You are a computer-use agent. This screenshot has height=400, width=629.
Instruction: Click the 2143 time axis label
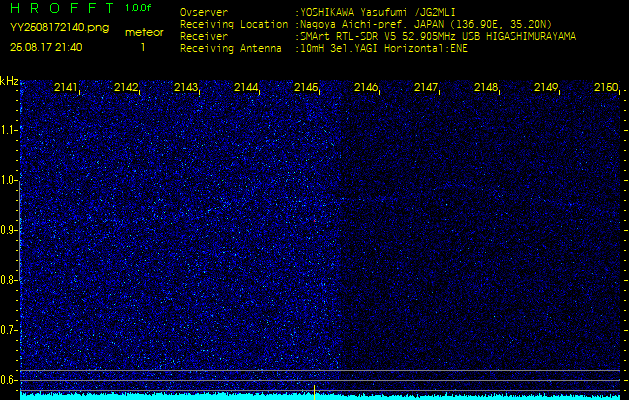click(x=185, y=87)
